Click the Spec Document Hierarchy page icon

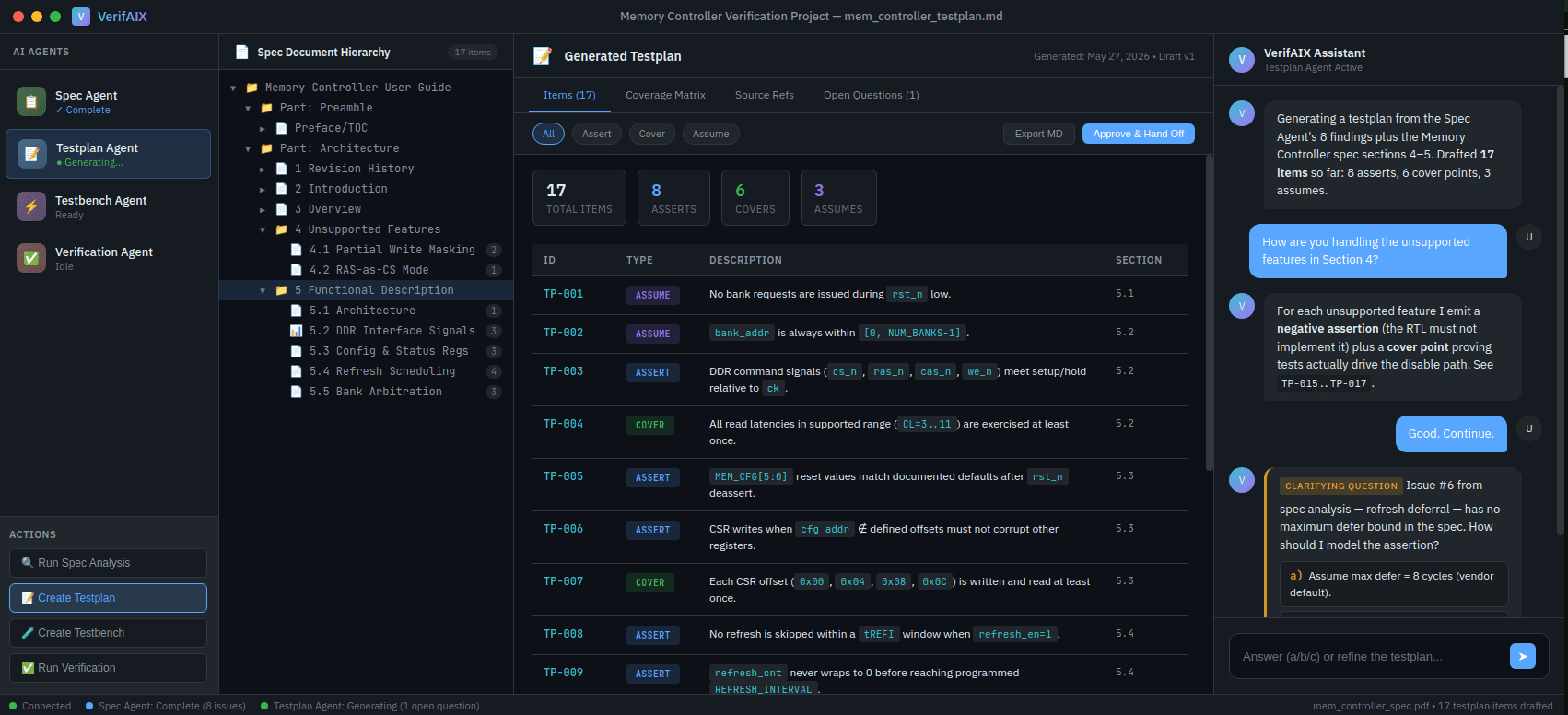click(242, 53)
